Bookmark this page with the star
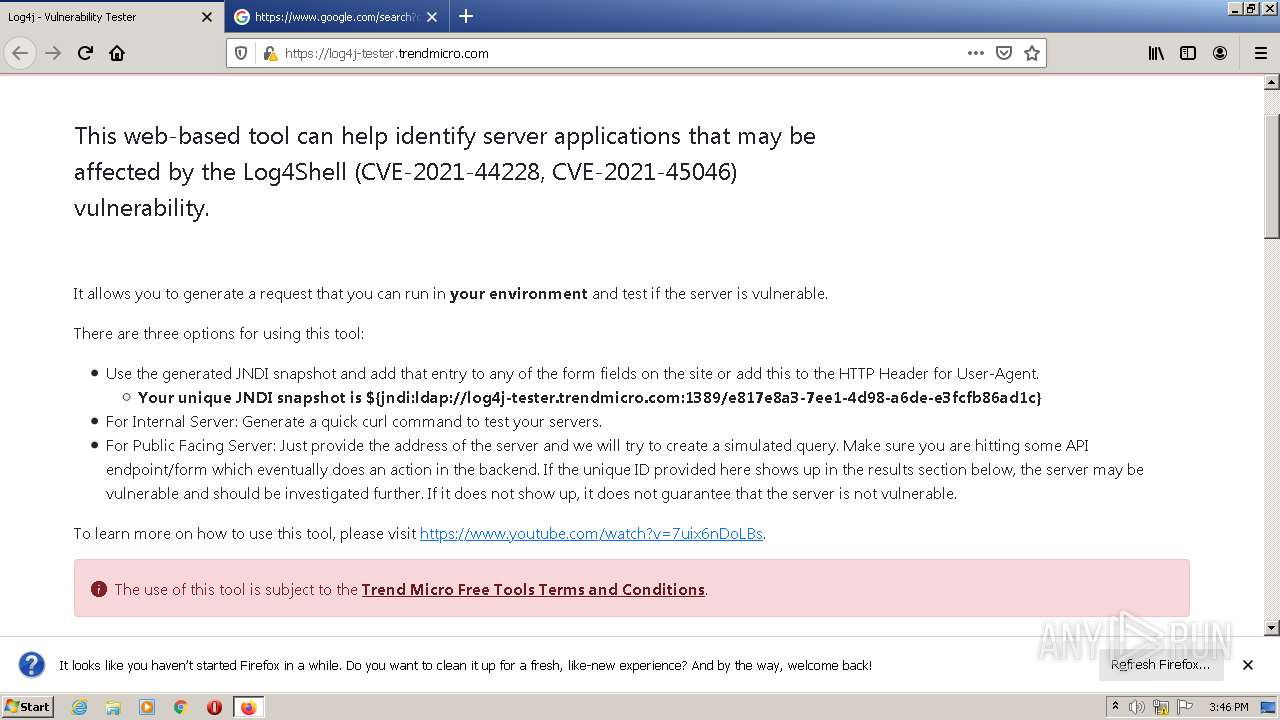Image resolution: width=1280 pixels, height=720 pixels. tap(1032, 53)
